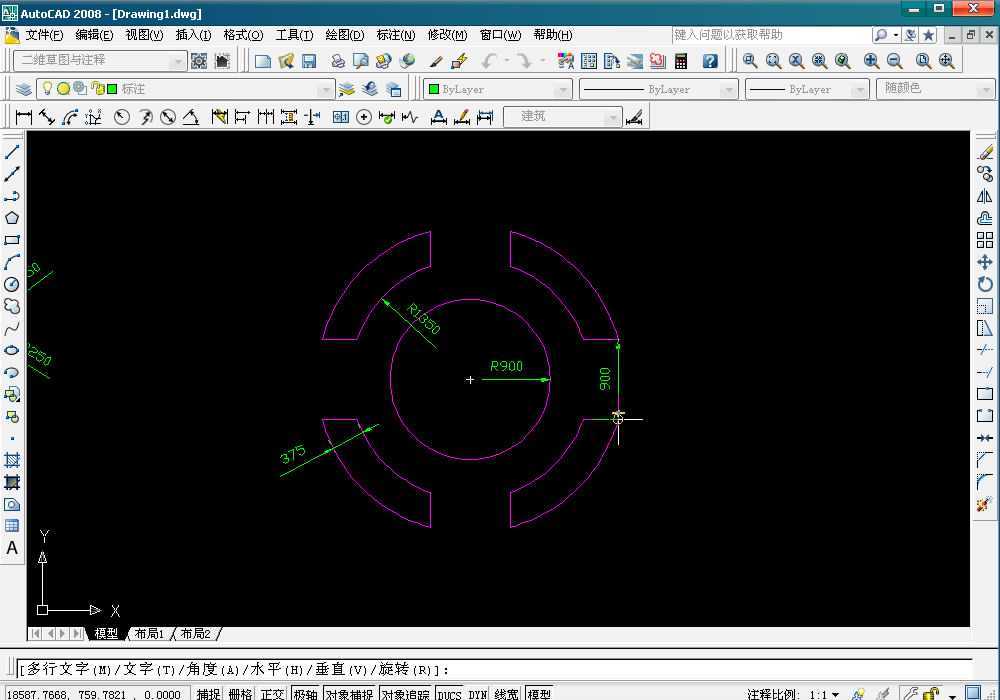Viewport: 1000px width, 700px height.
Task: Open the QuickCalc calculator icon
Action: click(x=681, y=61)
